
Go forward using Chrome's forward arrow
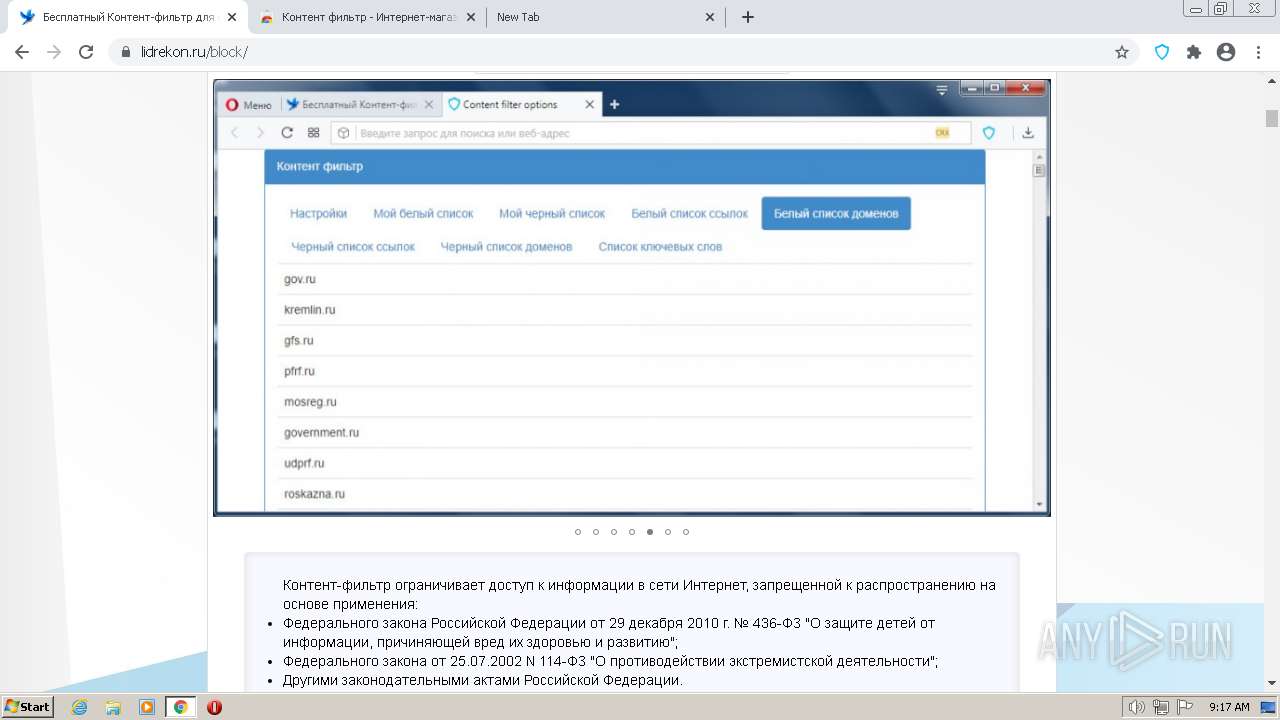tap(54, 52)
